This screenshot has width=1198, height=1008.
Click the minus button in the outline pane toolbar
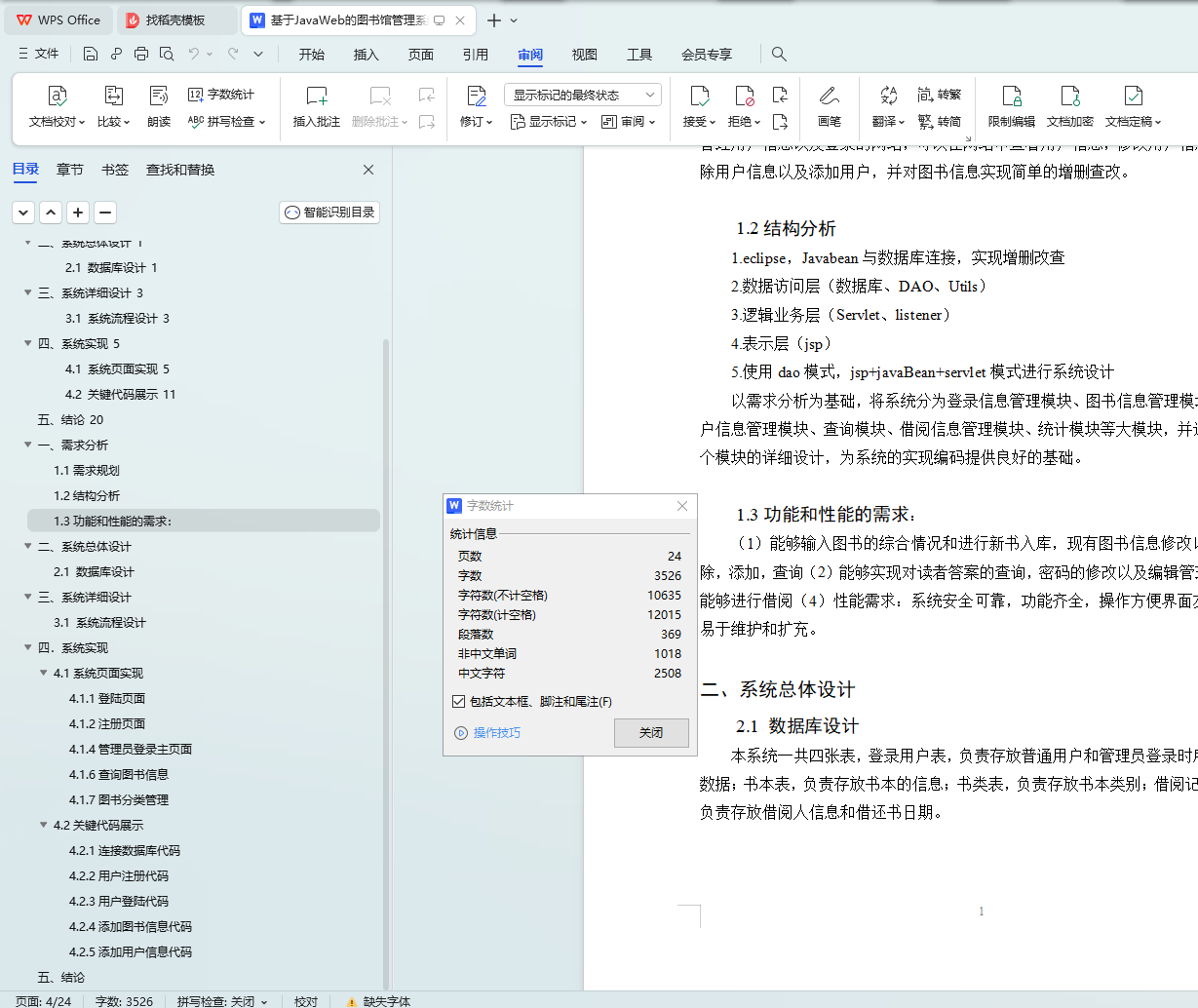coord(105,213)
